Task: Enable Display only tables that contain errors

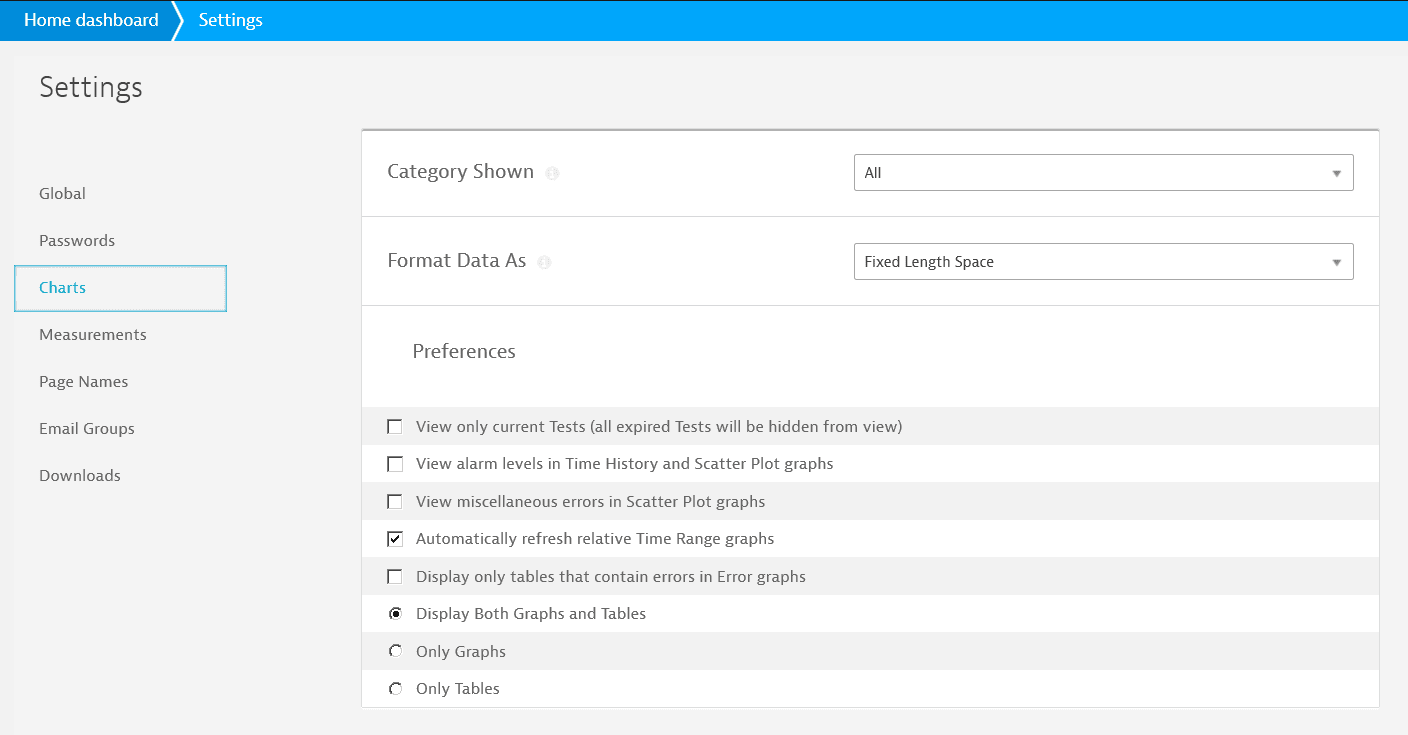Action: click(x=395, y=577)
